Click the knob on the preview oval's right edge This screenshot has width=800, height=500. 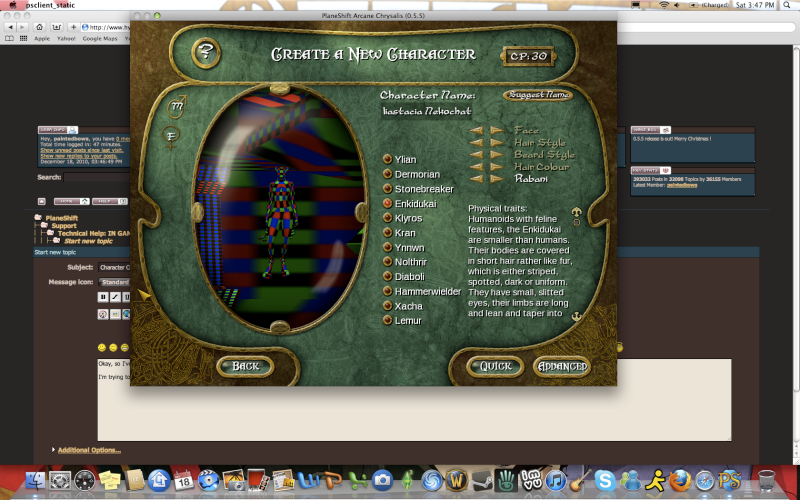coord(361,212)
